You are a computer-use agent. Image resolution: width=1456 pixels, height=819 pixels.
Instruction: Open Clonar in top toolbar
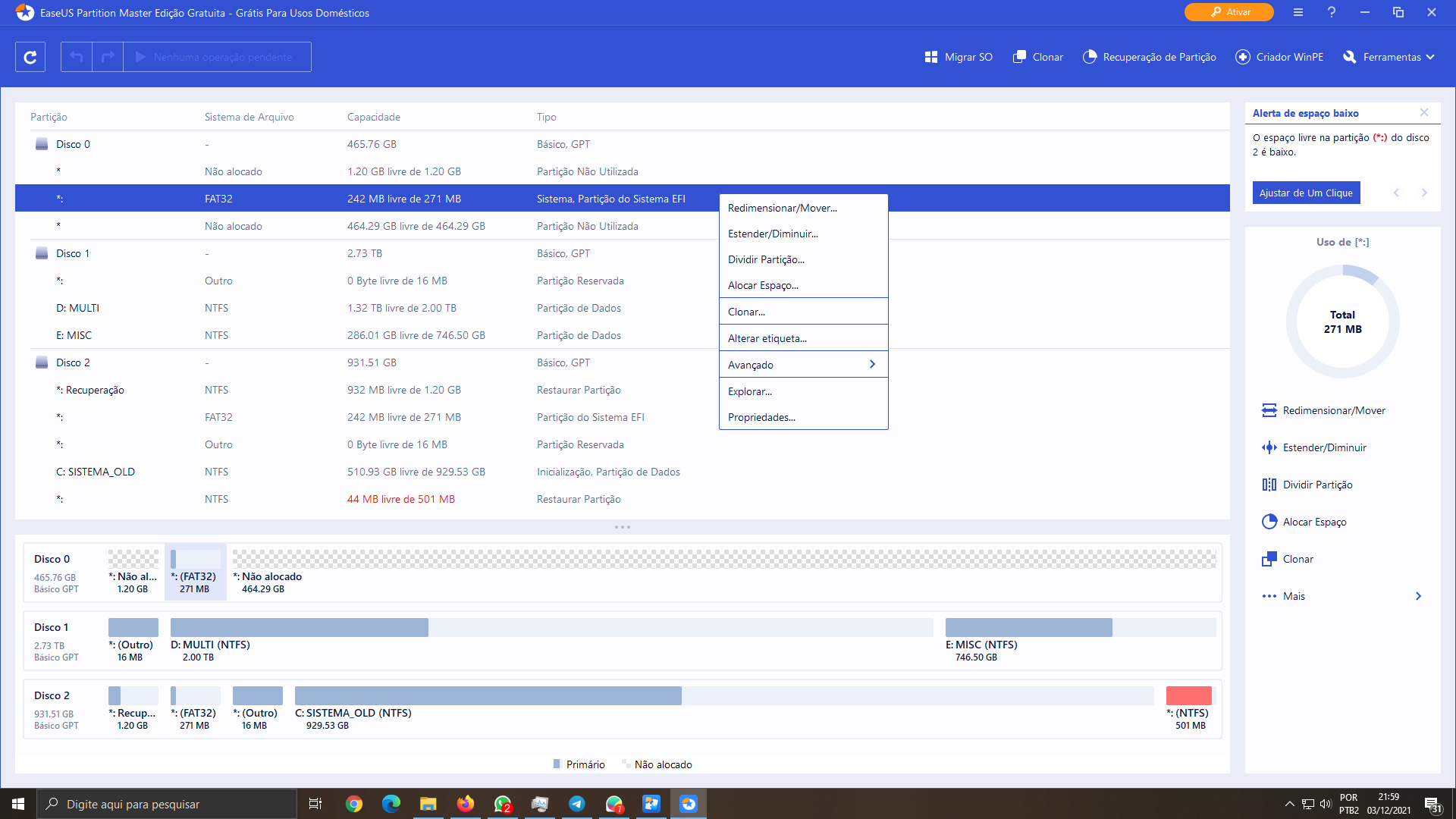(x=1038, y=57)
